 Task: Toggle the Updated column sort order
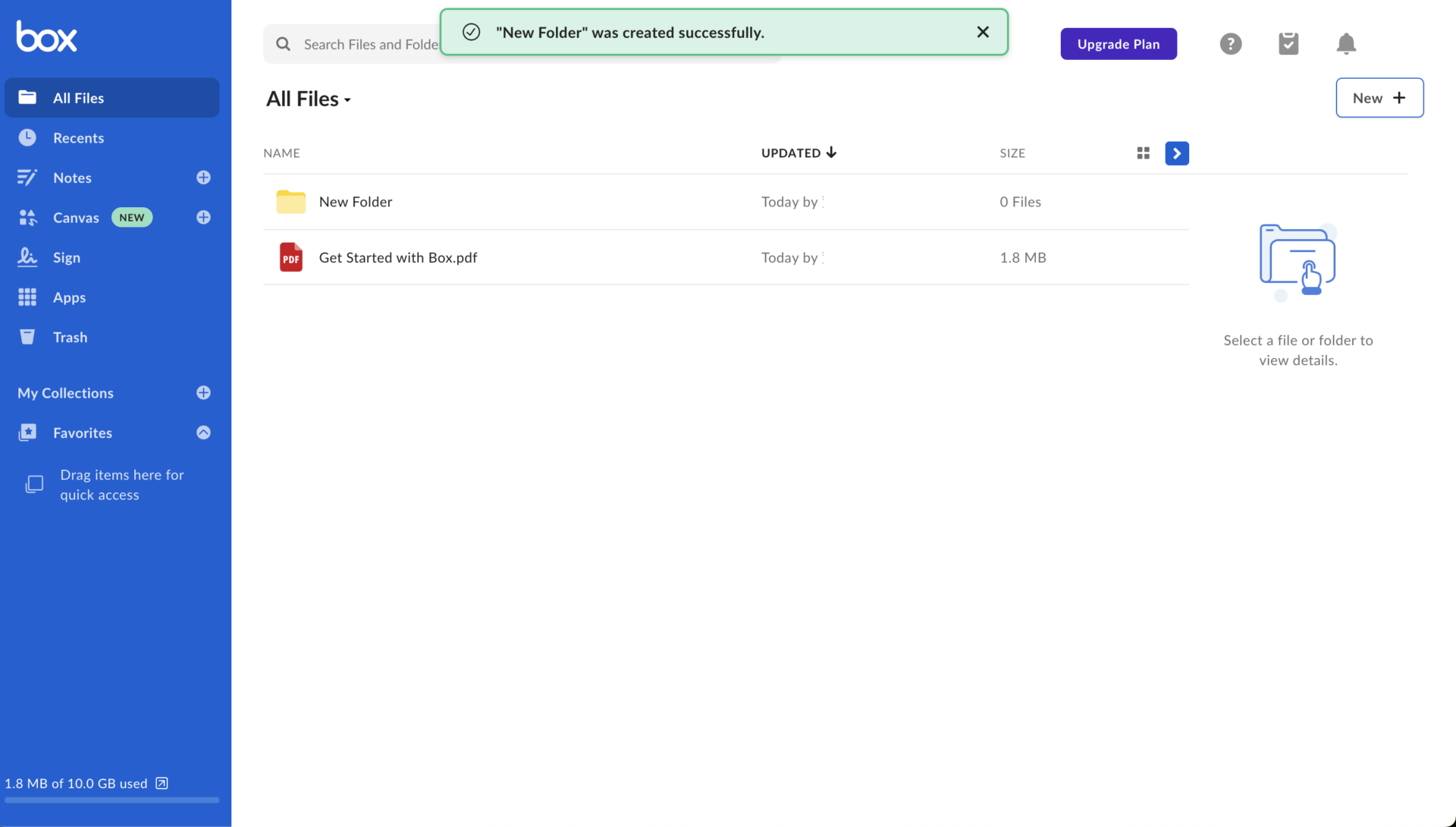[x=798, y=153]
